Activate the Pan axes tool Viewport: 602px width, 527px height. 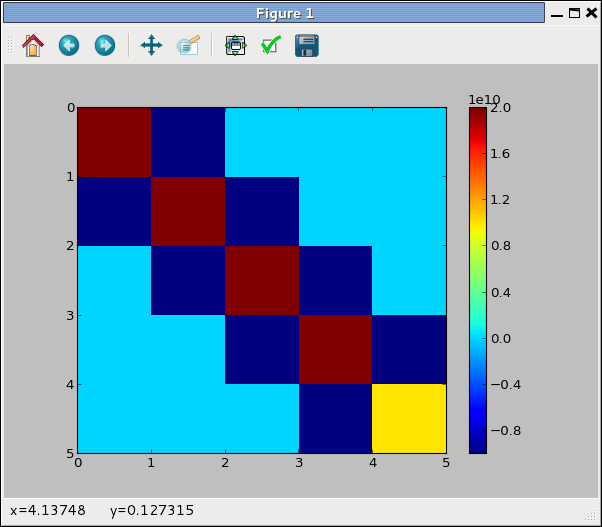coord(151,45)
